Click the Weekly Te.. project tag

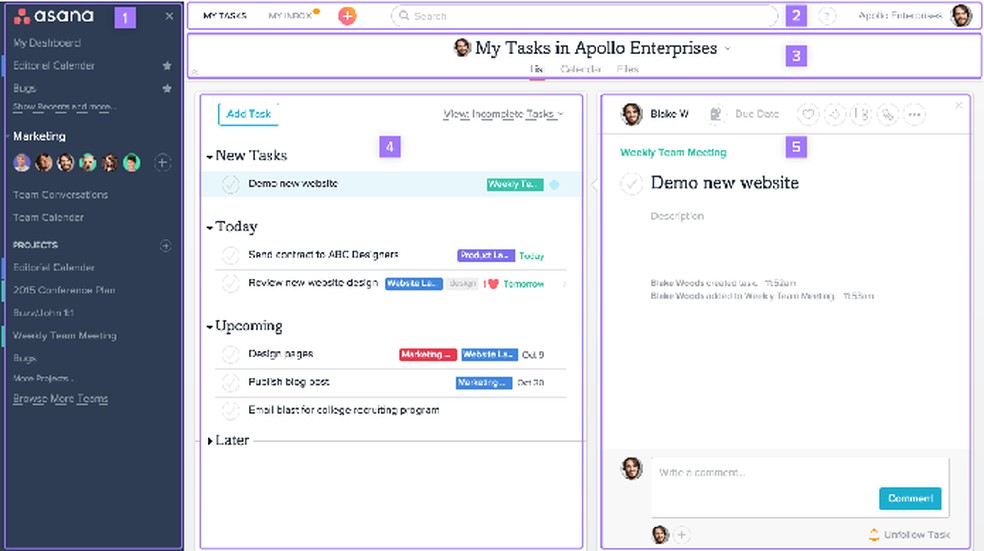click(515, 185)
